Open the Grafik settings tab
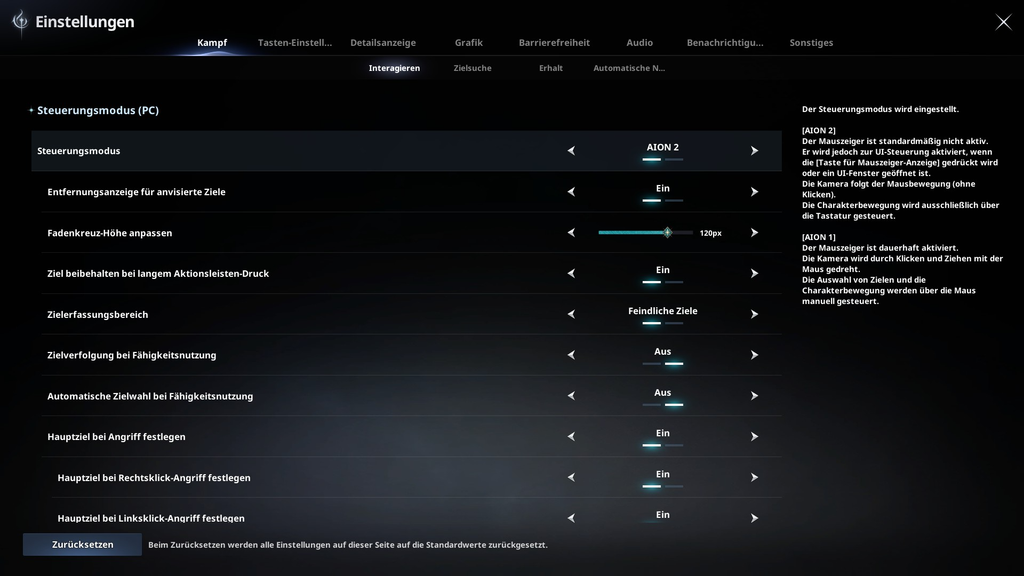 [x=468, y=42]
